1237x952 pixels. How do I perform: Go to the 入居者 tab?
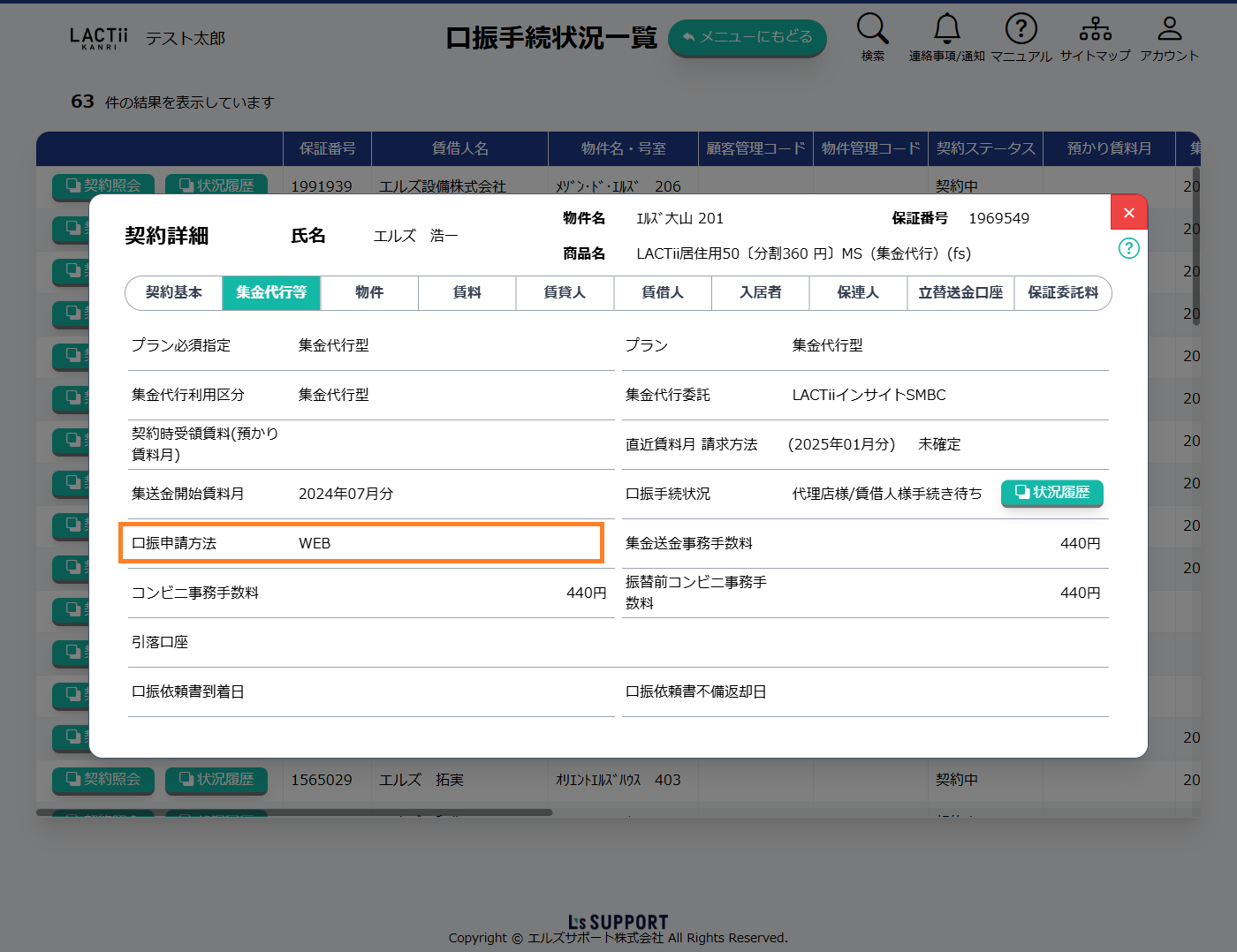(760, 292)
